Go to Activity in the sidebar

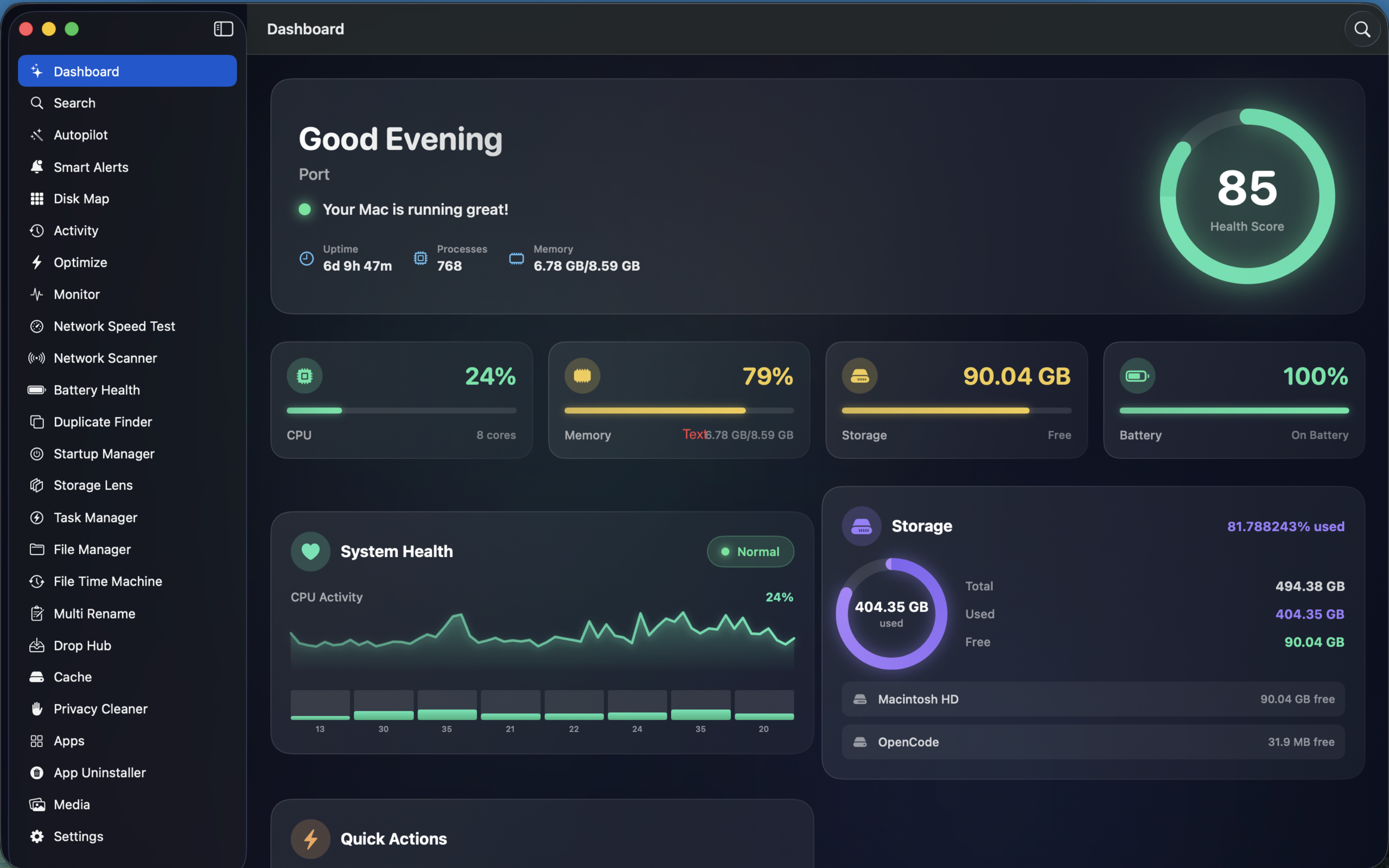[x=128, y=231]
